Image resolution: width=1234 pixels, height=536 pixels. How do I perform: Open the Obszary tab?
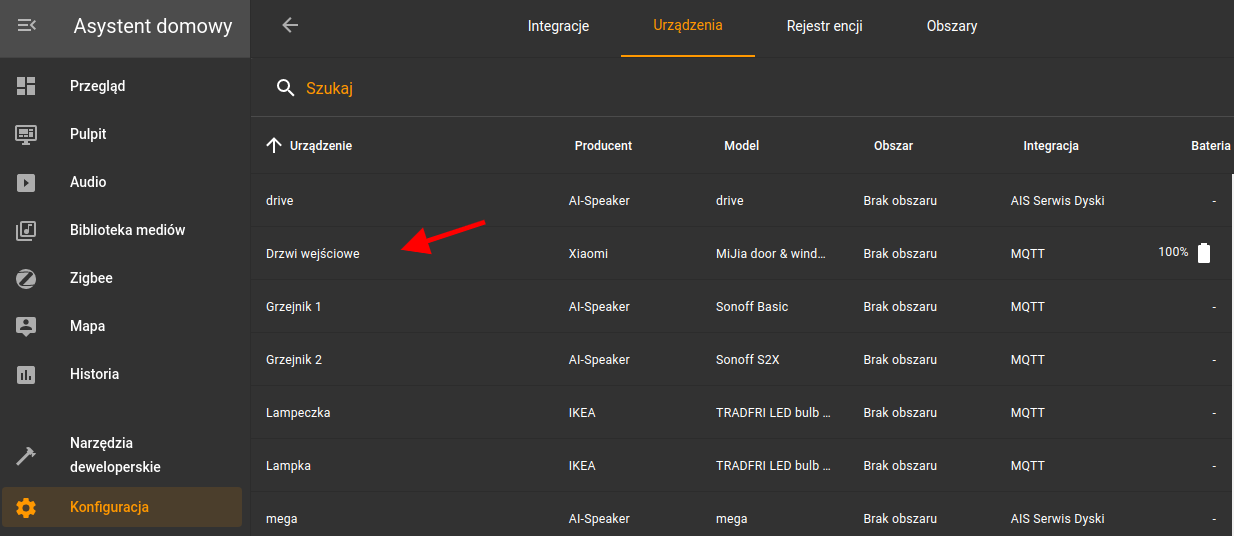pyautogui.click(x=951, y=26)
